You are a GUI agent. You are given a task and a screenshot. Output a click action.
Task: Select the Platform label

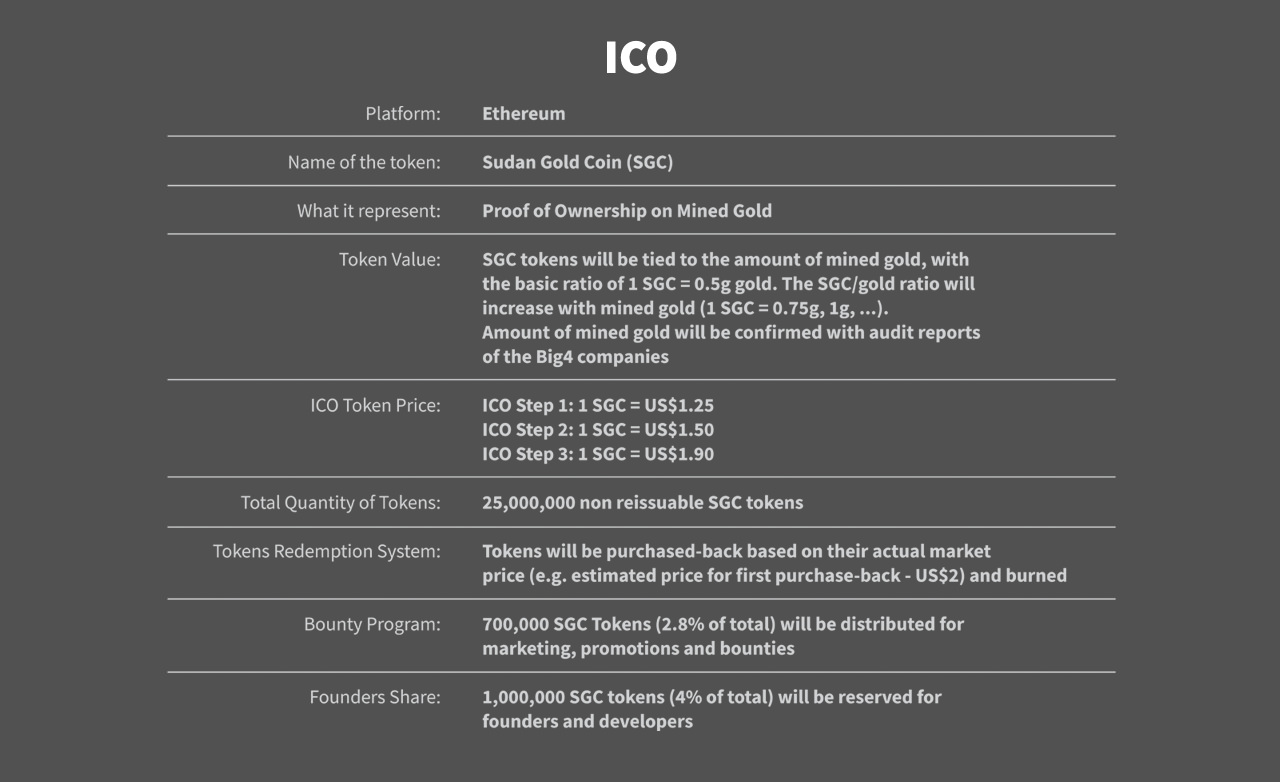pos(402,113)
